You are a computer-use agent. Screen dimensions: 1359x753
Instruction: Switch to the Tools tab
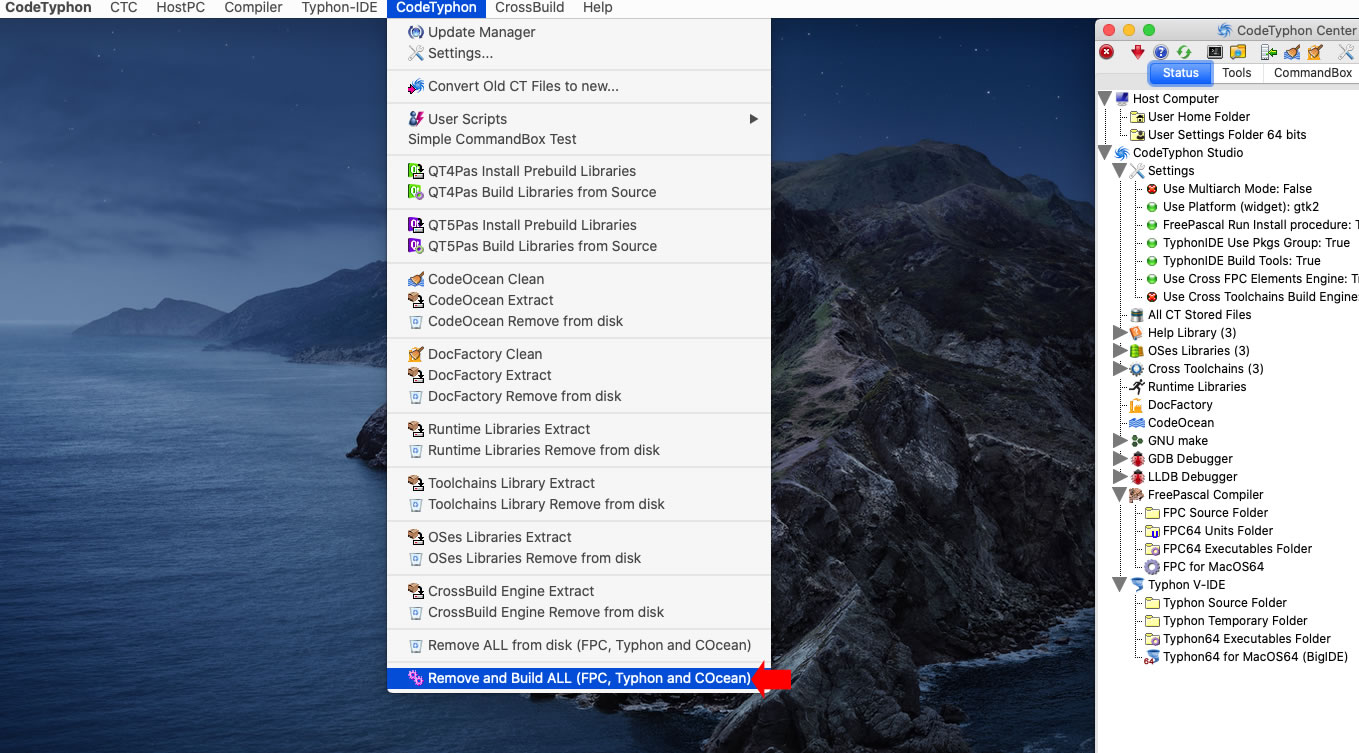click(x=1237, y=73)
